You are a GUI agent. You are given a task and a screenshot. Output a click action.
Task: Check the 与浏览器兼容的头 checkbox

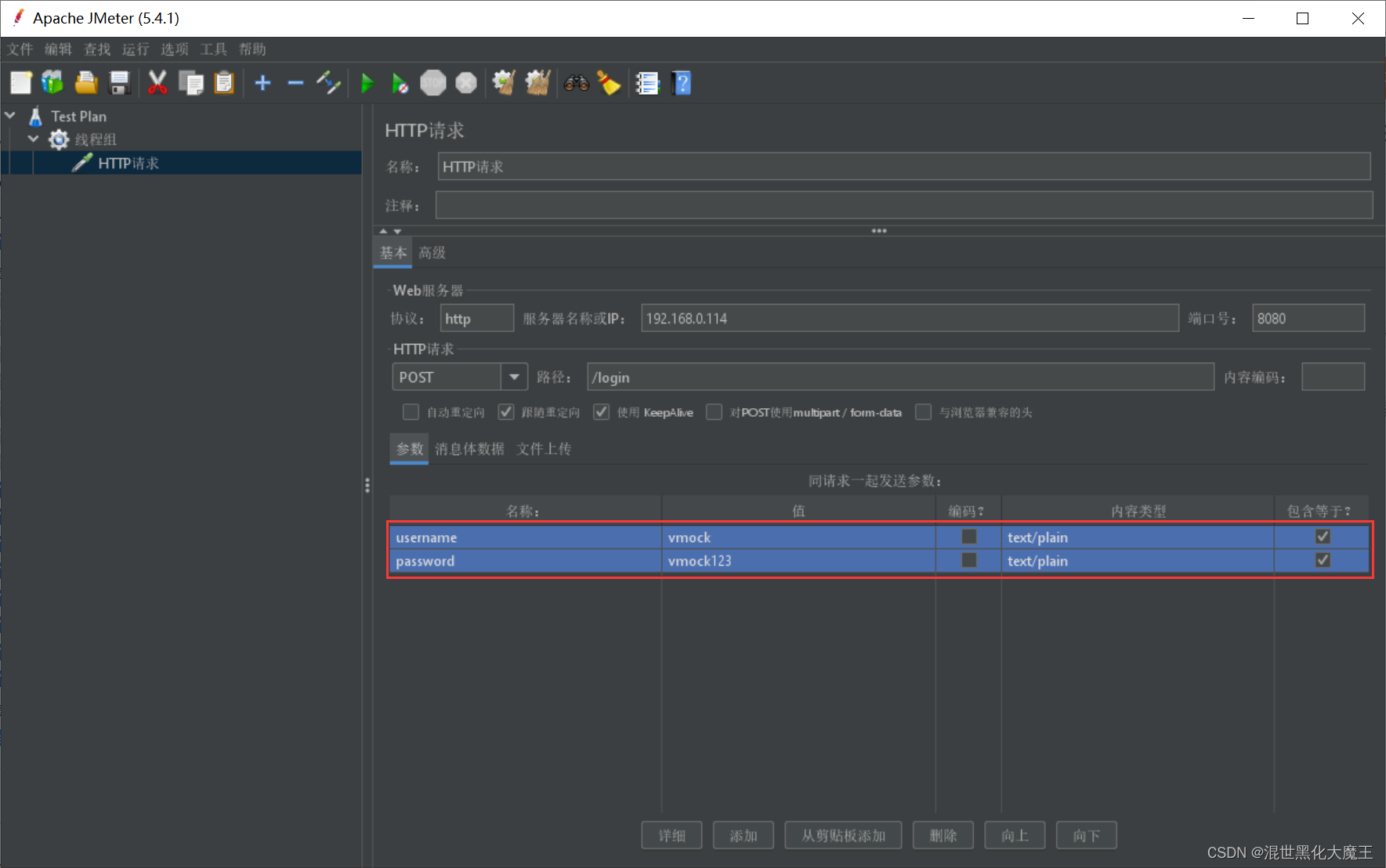point(924,412)
